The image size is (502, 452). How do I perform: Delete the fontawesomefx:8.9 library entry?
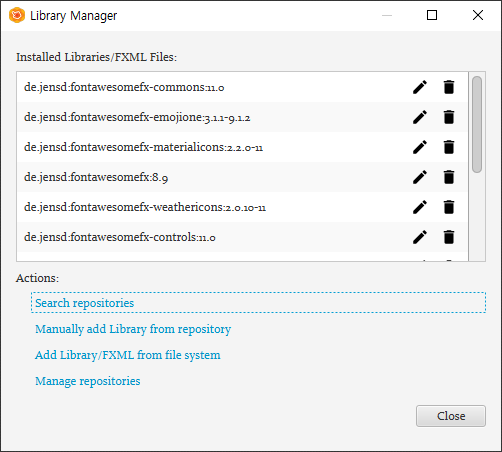tap(449, 177)
